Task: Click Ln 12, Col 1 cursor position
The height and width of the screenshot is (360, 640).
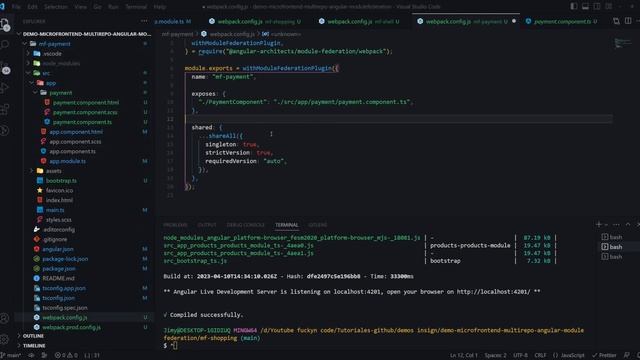Action: click(463, 356)
